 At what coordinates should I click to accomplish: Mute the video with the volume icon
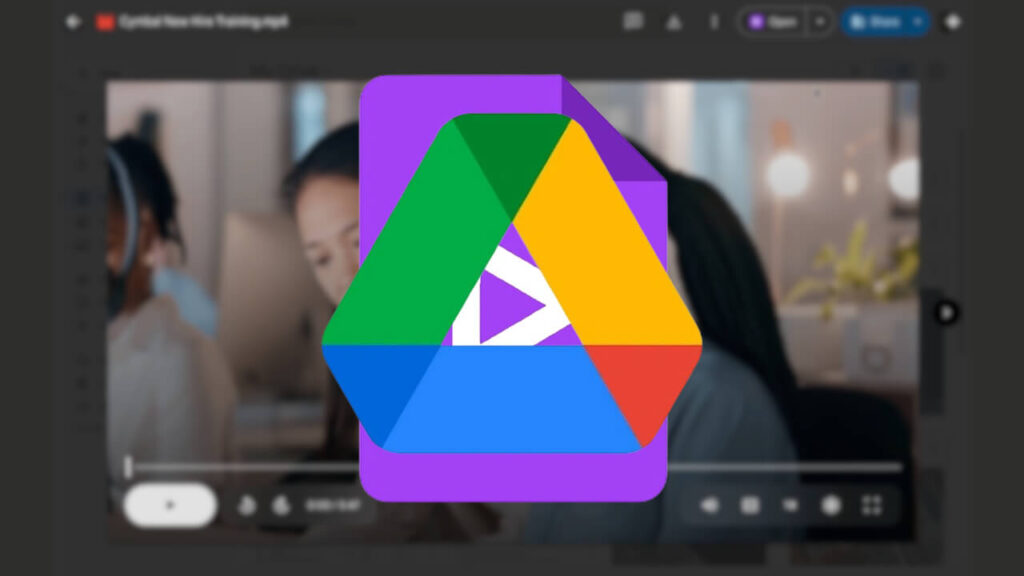708,505
